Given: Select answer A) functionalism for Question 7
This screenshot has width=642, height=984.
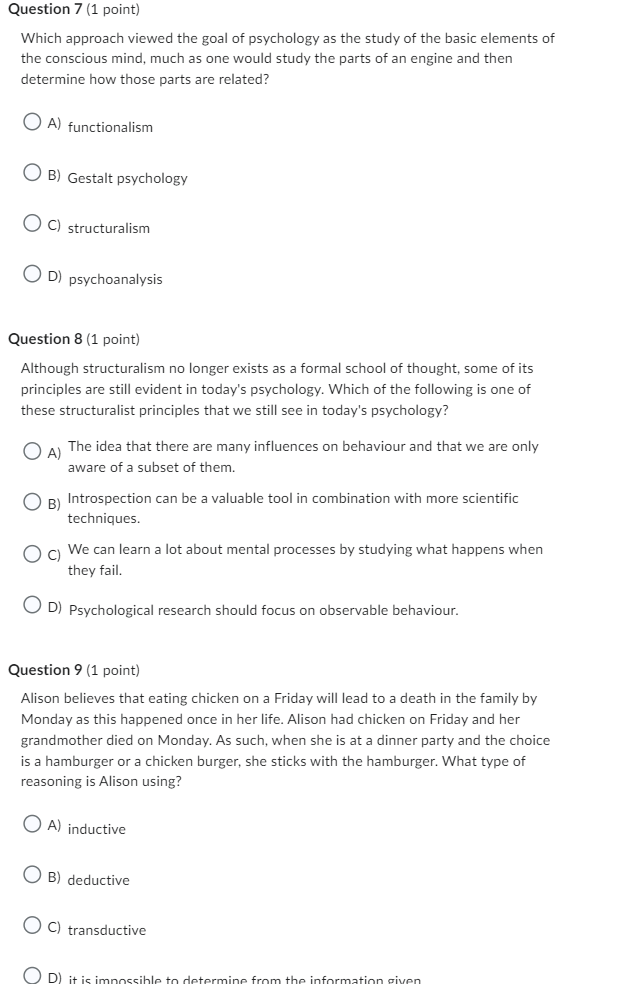Looking at the screenshot, I should tap(30, 121).
